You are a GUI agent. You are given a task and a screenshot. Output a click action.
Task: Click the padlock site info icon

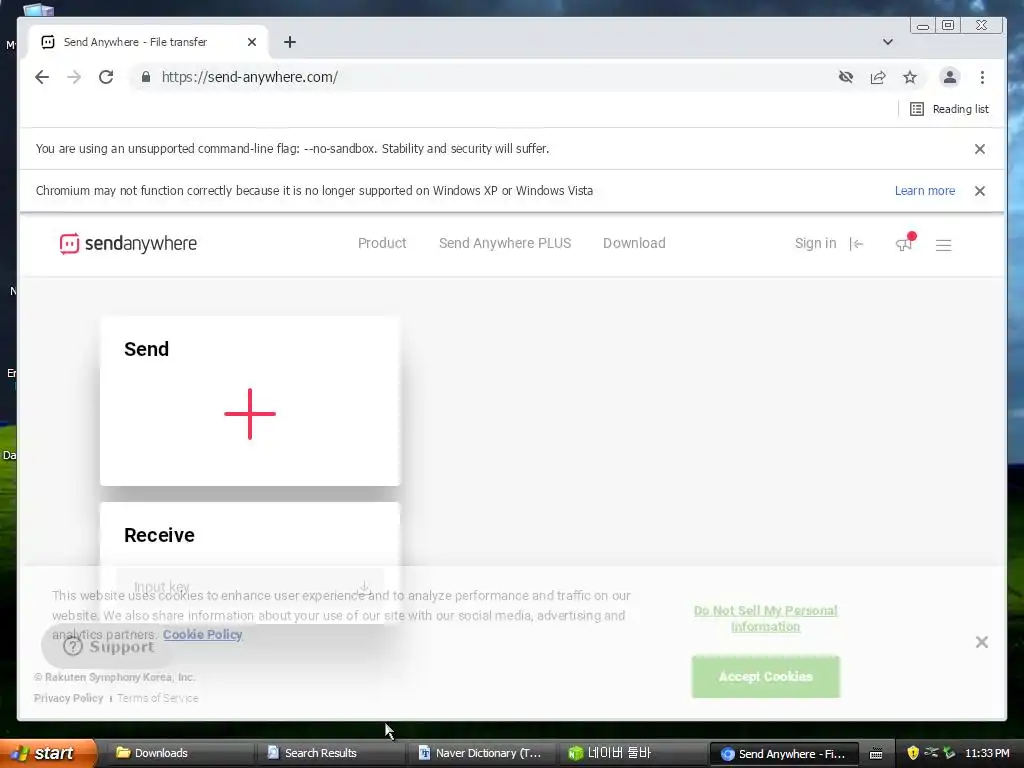point(146,77)
